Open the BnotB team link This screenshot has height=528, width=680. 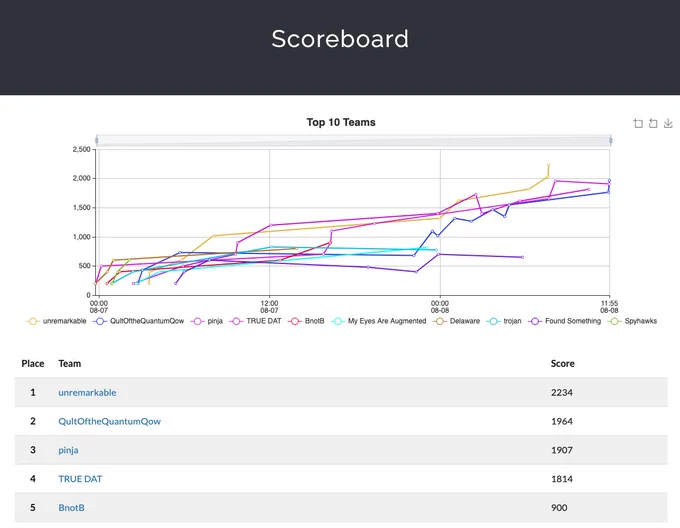[71, 508]
